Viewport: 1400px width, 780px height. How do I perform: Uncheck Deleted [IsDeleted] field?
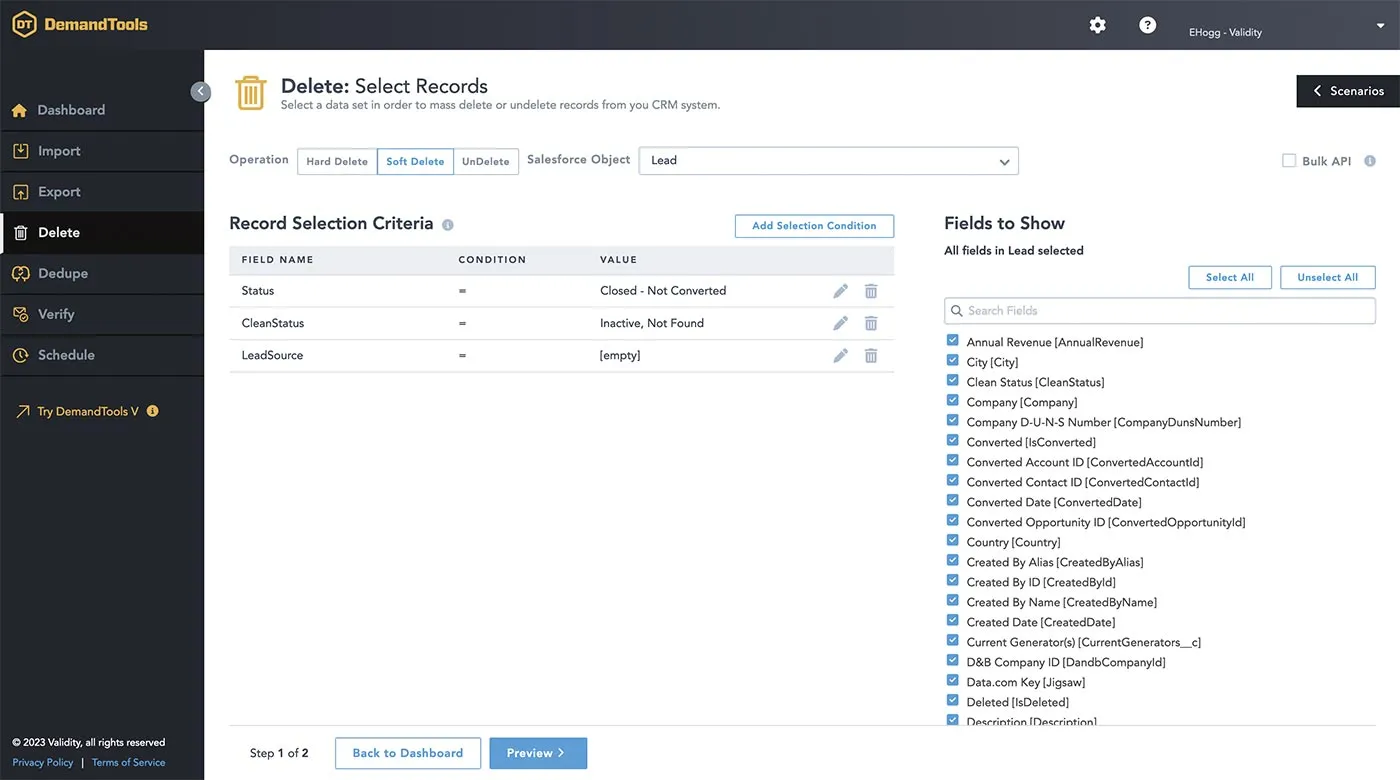[952, 701]
